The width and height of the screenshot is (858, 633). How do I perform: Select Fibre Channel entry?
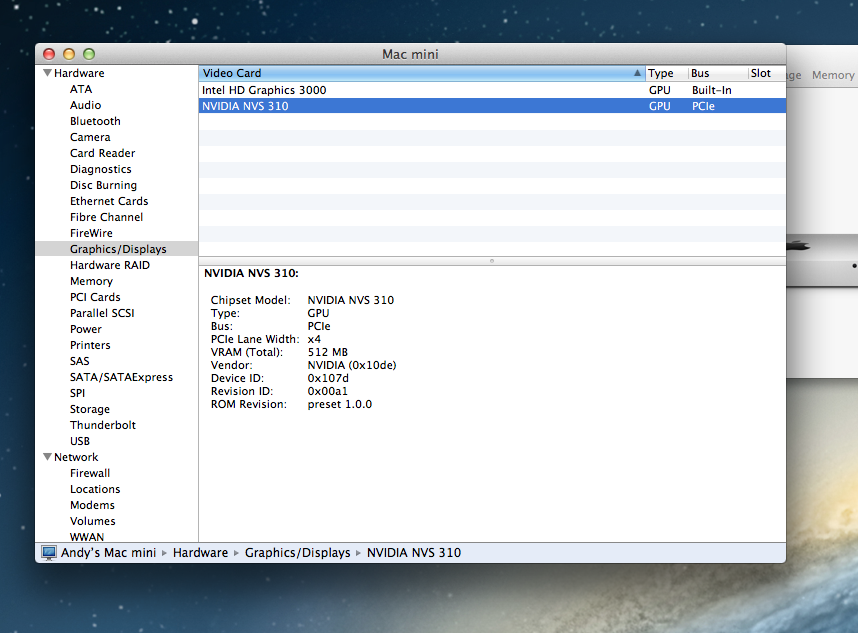(x=106, y=217)
